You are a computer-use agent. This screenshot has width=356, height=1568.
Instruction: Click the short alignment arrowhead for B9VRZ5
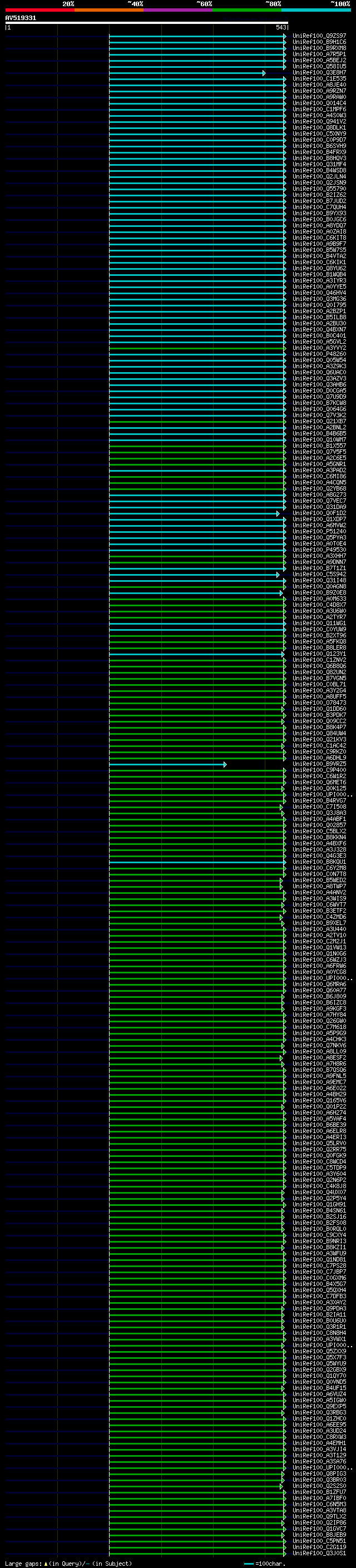[225, 764]
